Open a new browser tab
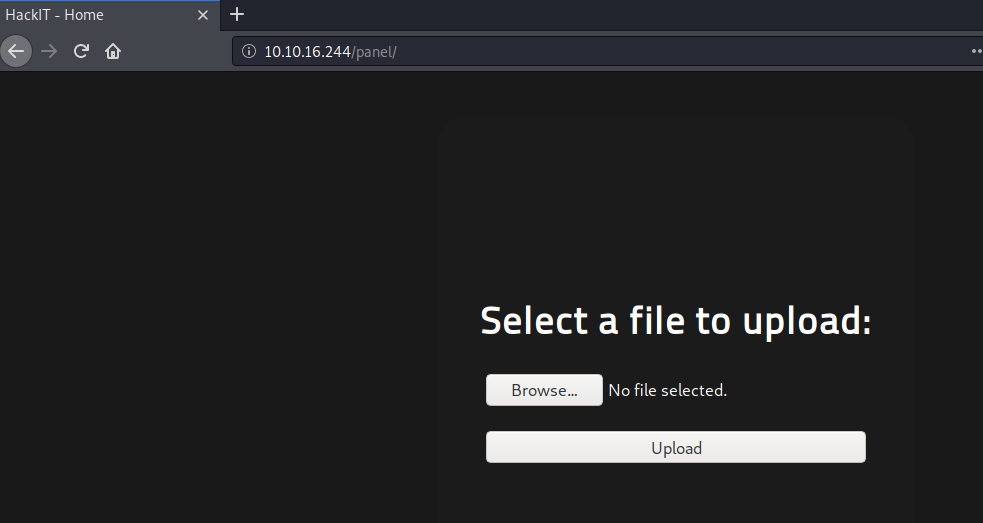Screen dimensions: 983x523 coord(237,15)
